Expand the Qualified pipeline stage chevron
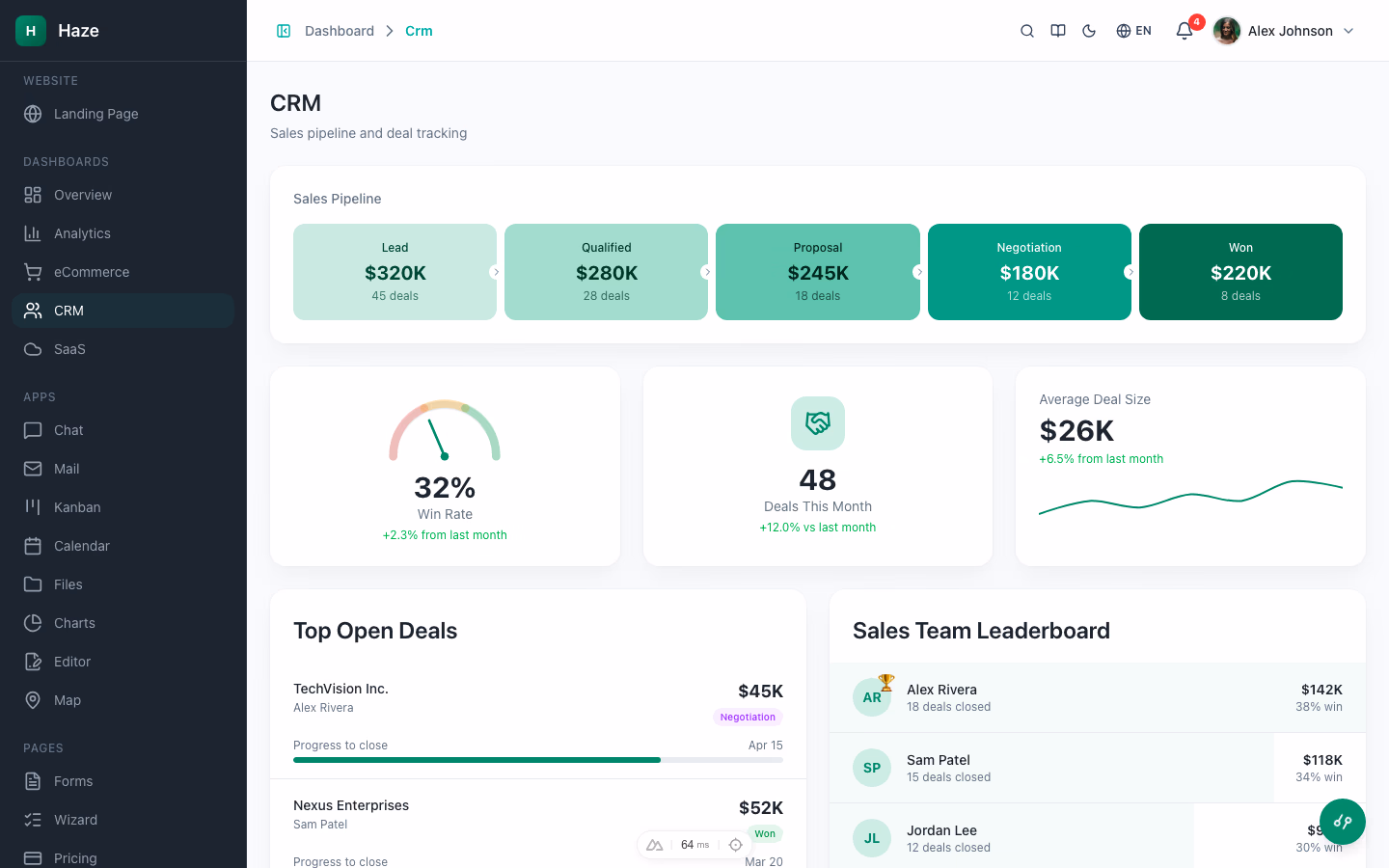 point(707,272)
